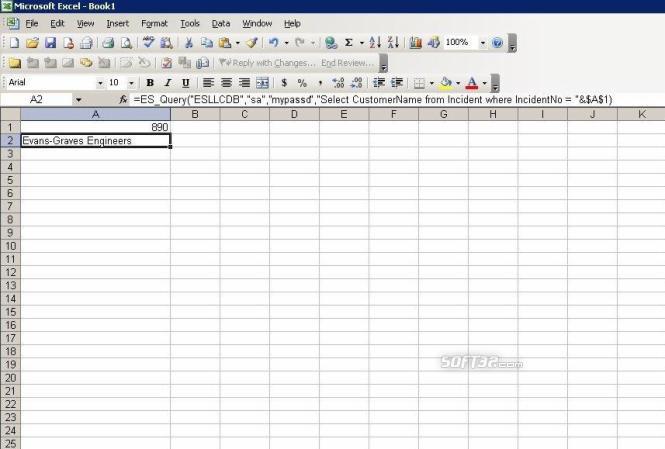Toggle Underline formatting
This screenshot has width=665, height=449.
(x=185, y=83)
